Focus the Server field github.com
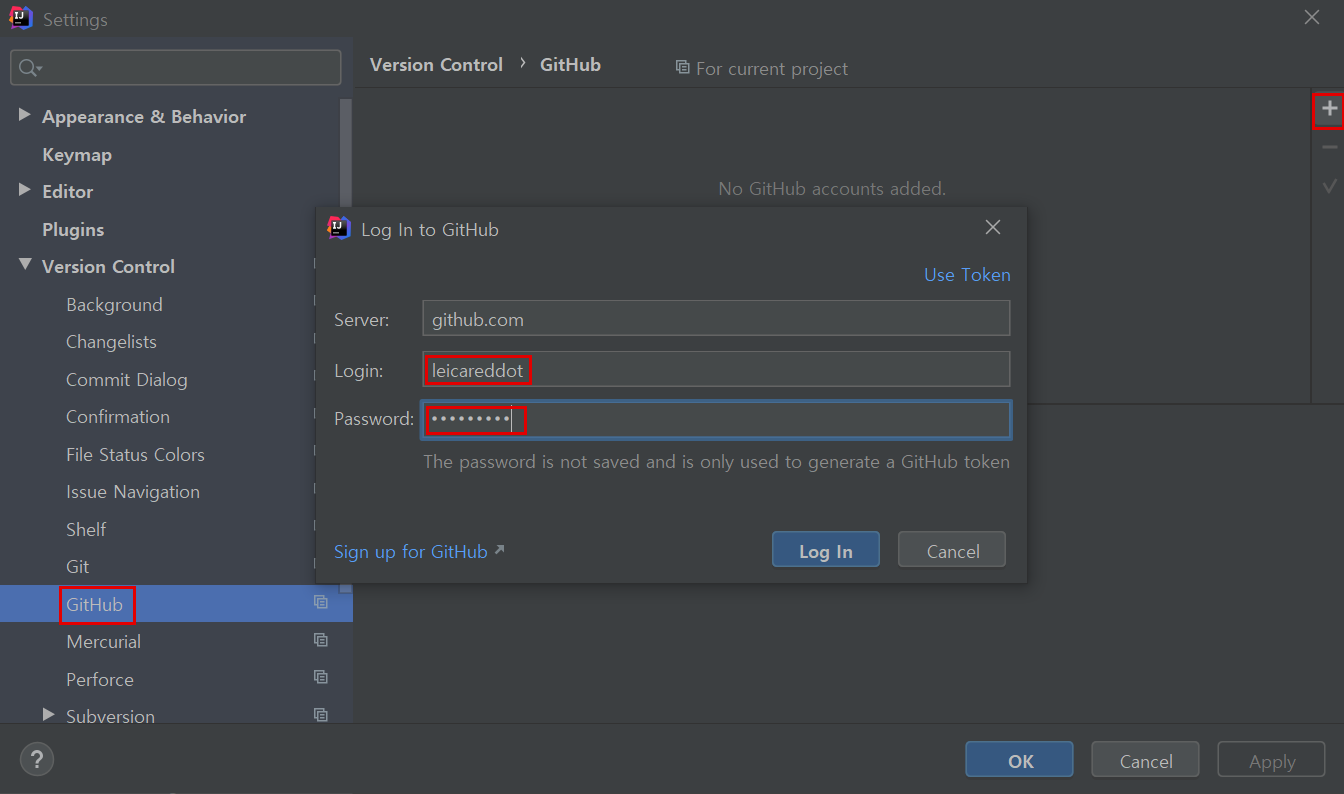 pos(716,320)
